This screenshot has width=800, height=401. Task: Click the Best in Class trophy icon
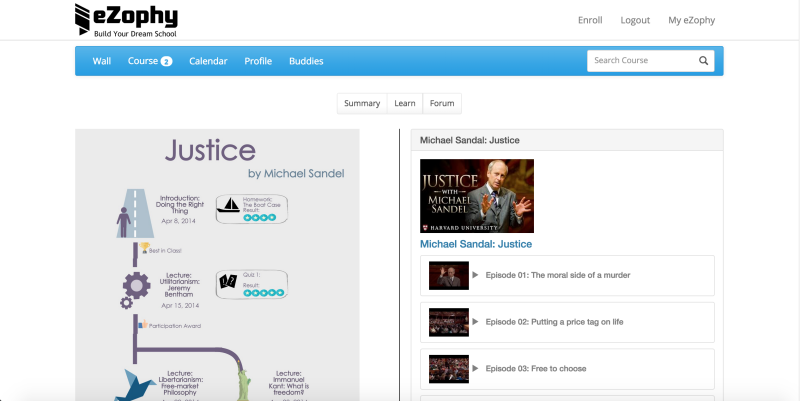click(144, 248)
